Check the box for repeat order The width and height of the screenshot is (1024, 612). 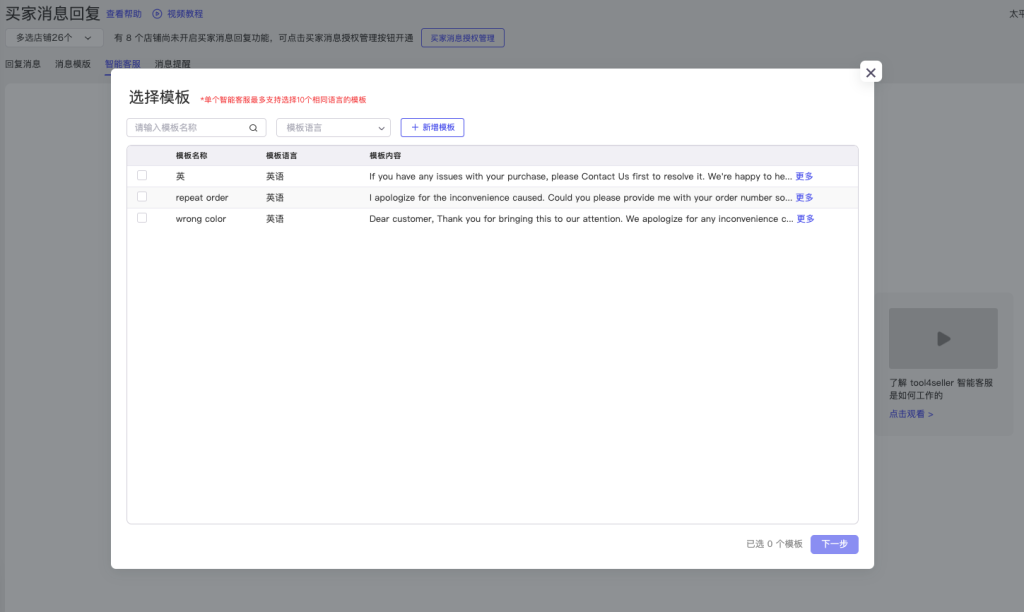point(142,197)
